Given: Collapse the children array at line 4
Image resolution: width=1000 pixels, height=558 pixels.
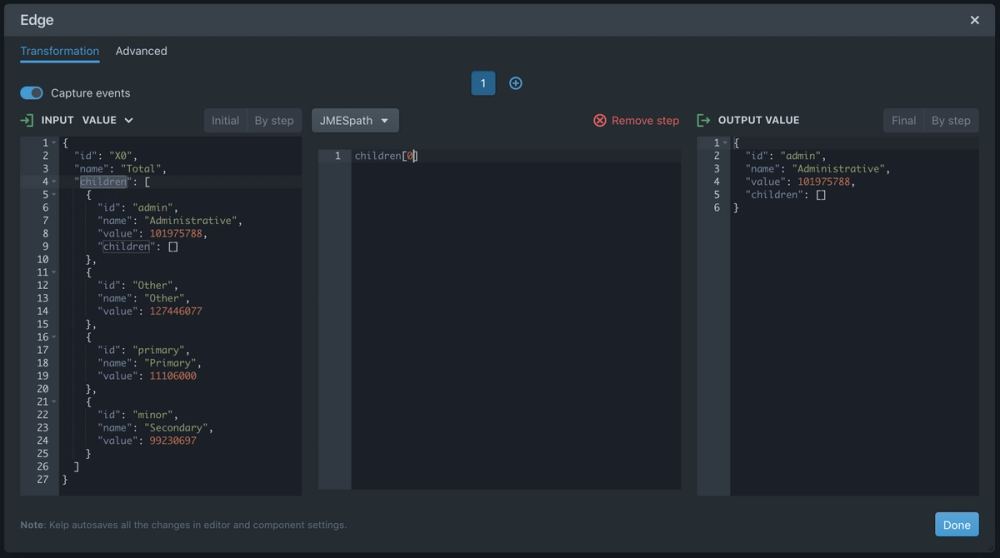Looking at the screenshot, I should click(54, 182).
